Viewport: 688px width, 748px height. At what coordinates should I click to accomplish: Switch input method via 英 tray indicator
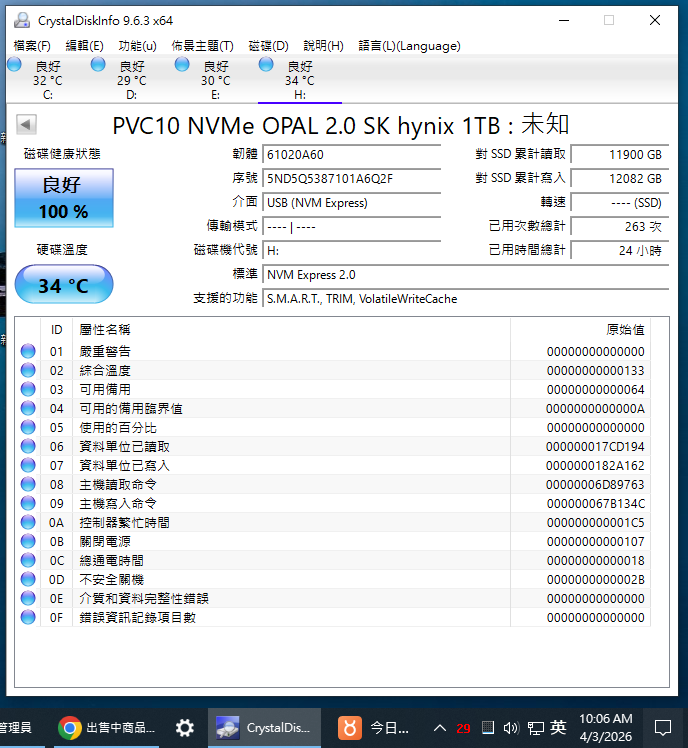pyautogui.click(x=558, y=727)
